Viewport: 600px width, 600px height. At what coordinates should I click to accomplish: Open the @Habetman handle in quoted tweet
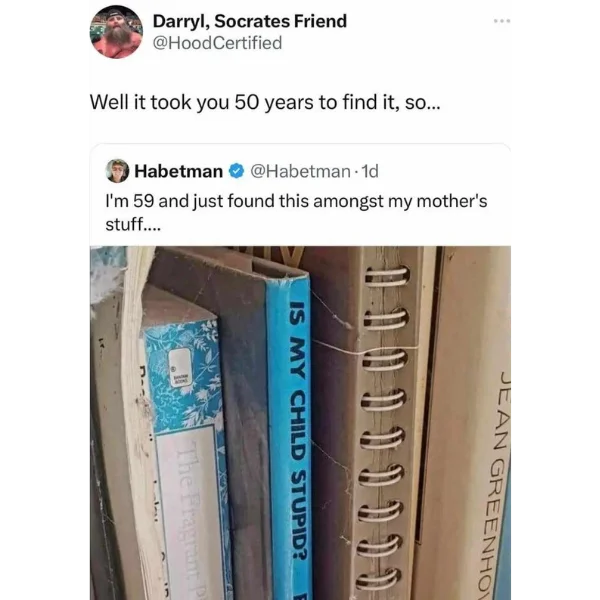pos(300,171)
